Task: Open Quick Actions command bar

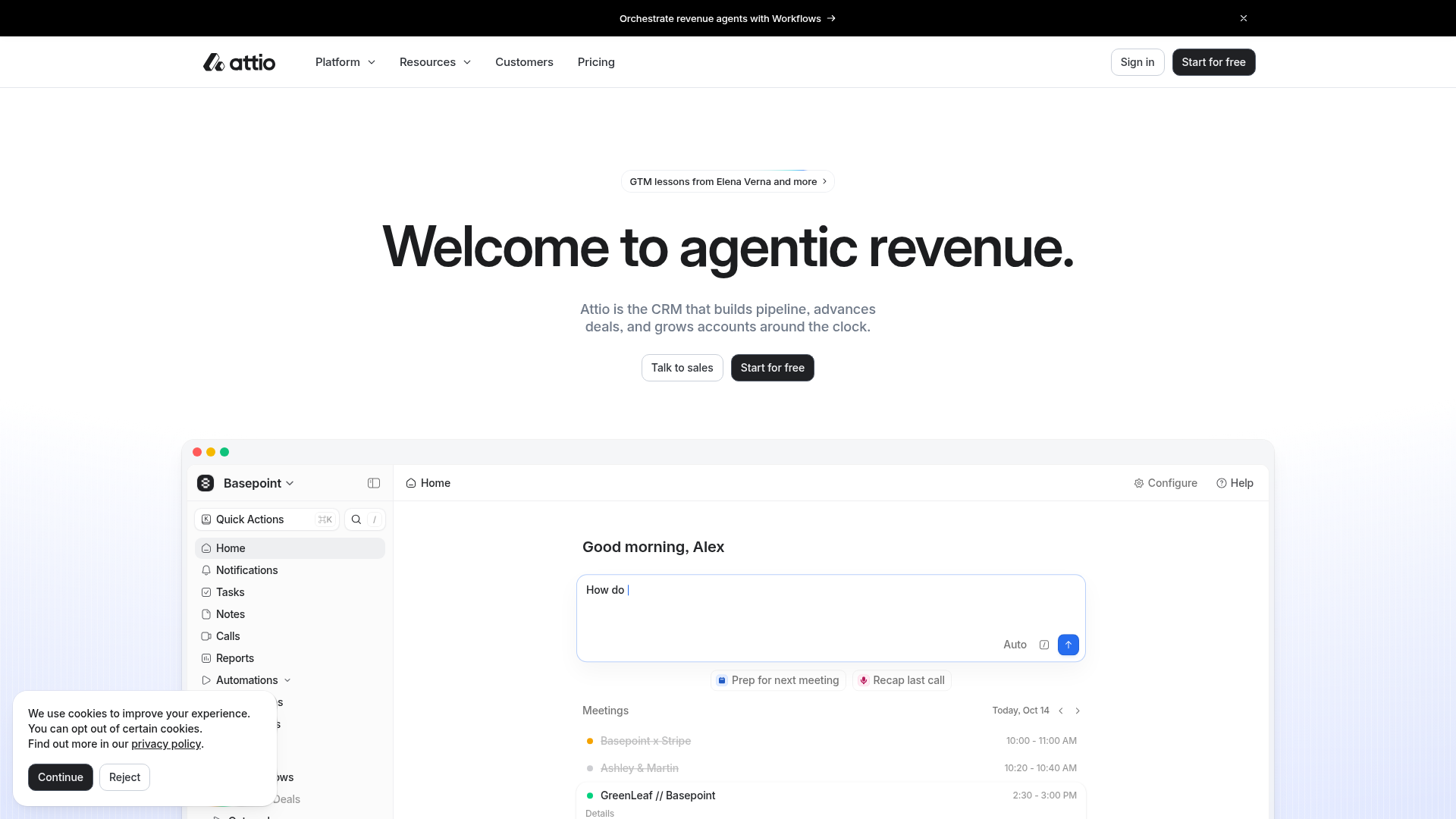Action: pos(267,519)
